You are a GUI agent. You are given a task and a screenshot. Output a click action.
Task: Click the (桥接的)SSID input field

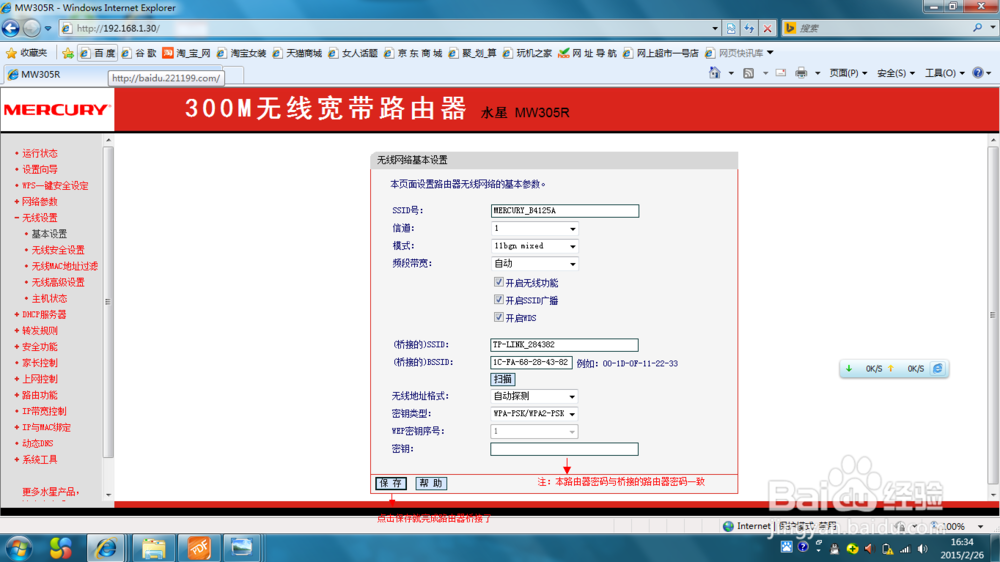(564, 344)
